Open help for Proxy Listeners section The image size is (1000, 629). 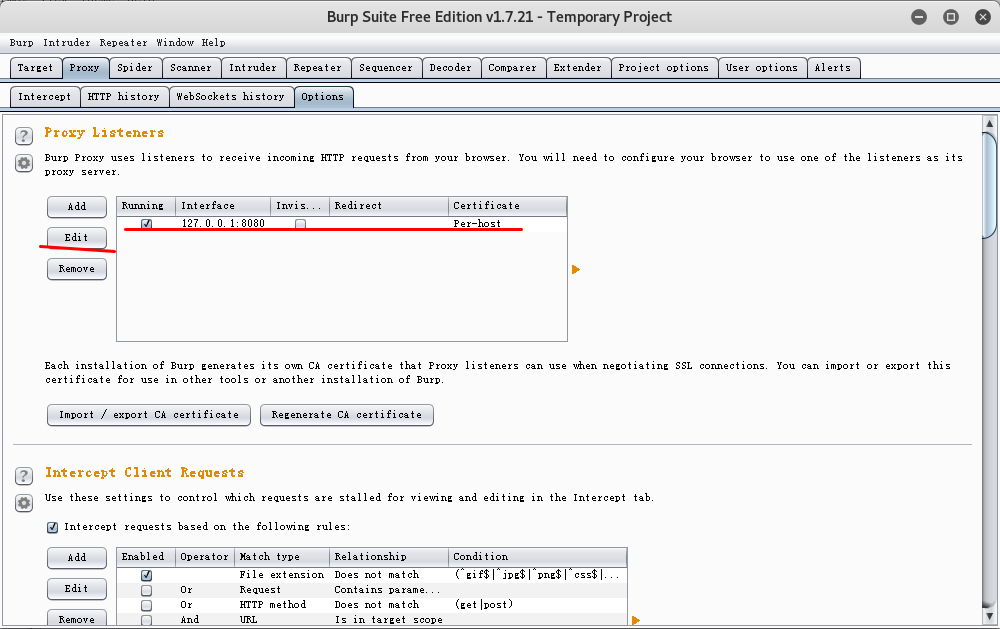(24, 136)
